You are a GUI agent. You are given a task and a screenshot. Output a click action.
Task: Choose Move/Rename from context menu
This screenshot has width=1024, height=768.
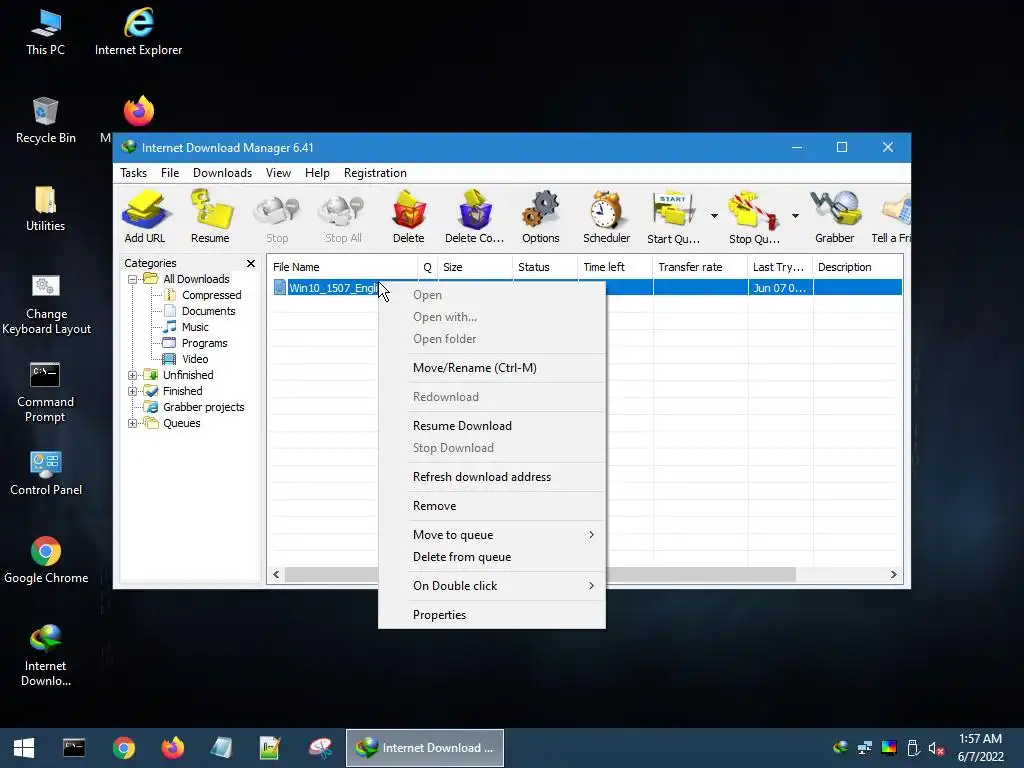492,368
